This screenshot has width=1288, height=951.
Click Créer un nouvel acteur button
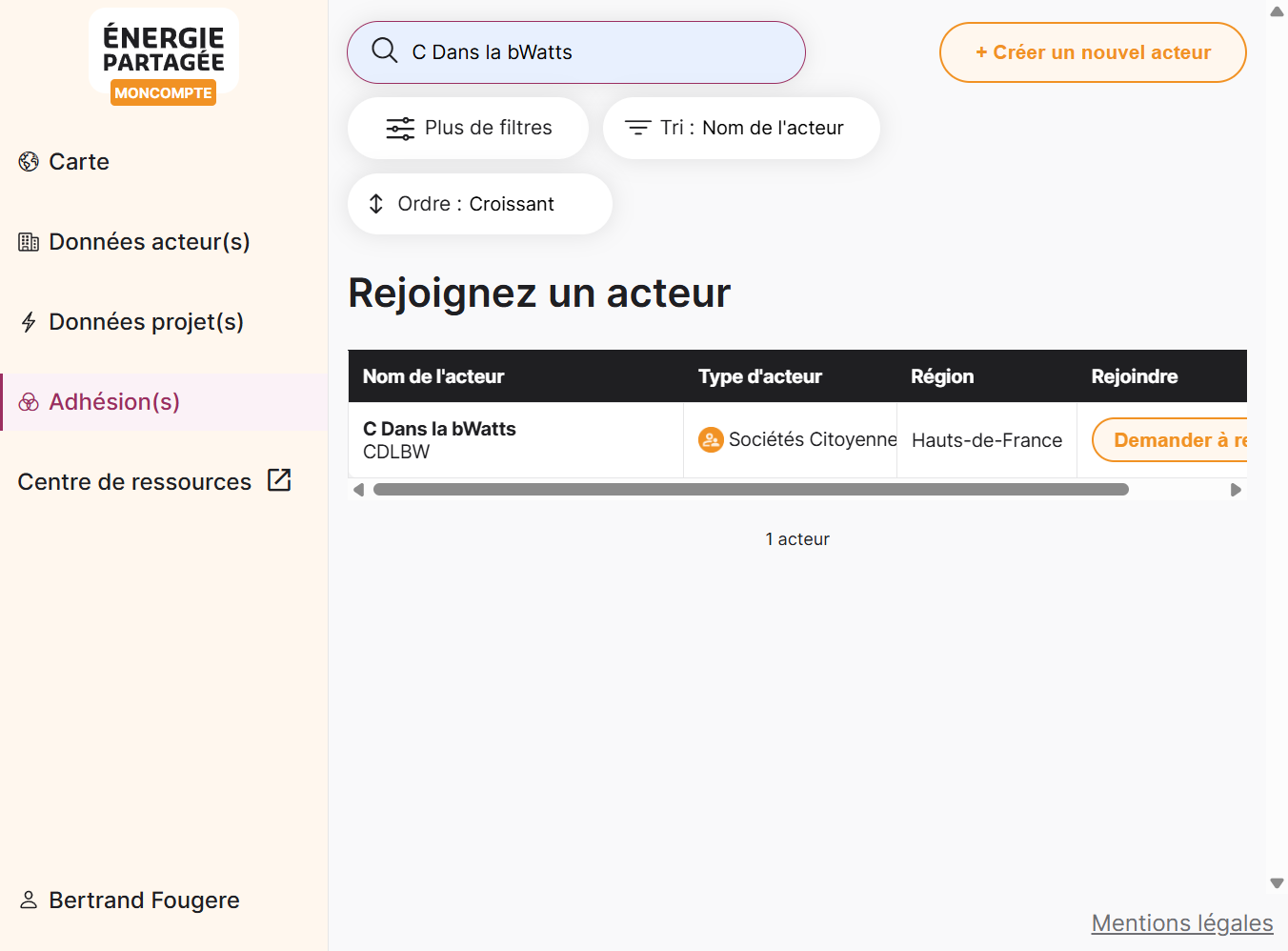click(x=1093, y=52)
